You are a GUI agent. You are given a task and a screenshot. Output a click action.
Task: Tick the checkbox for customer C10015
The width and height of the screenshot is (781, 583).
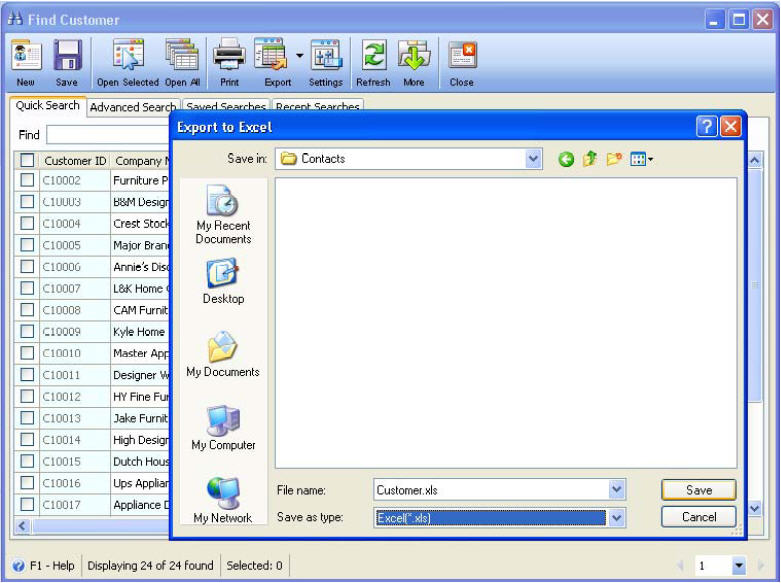(x=27, y=461)
